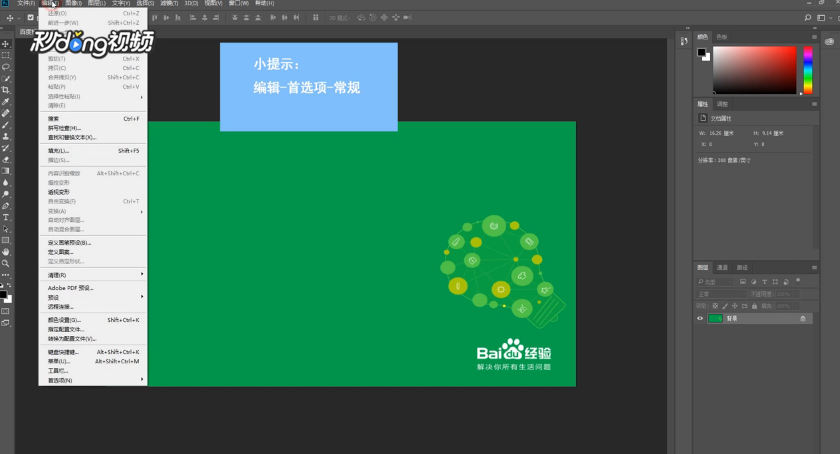Screen dimensions: 840x454
Task: Click the toolbox foreground color swatch
Action: [3, 295]
